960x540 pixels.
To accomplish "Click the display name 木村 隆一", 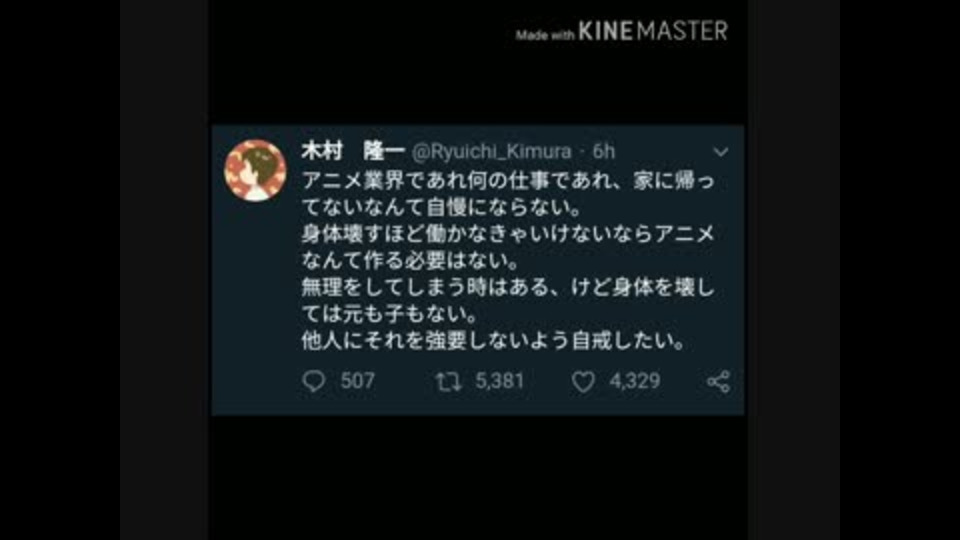I will 353,151.
